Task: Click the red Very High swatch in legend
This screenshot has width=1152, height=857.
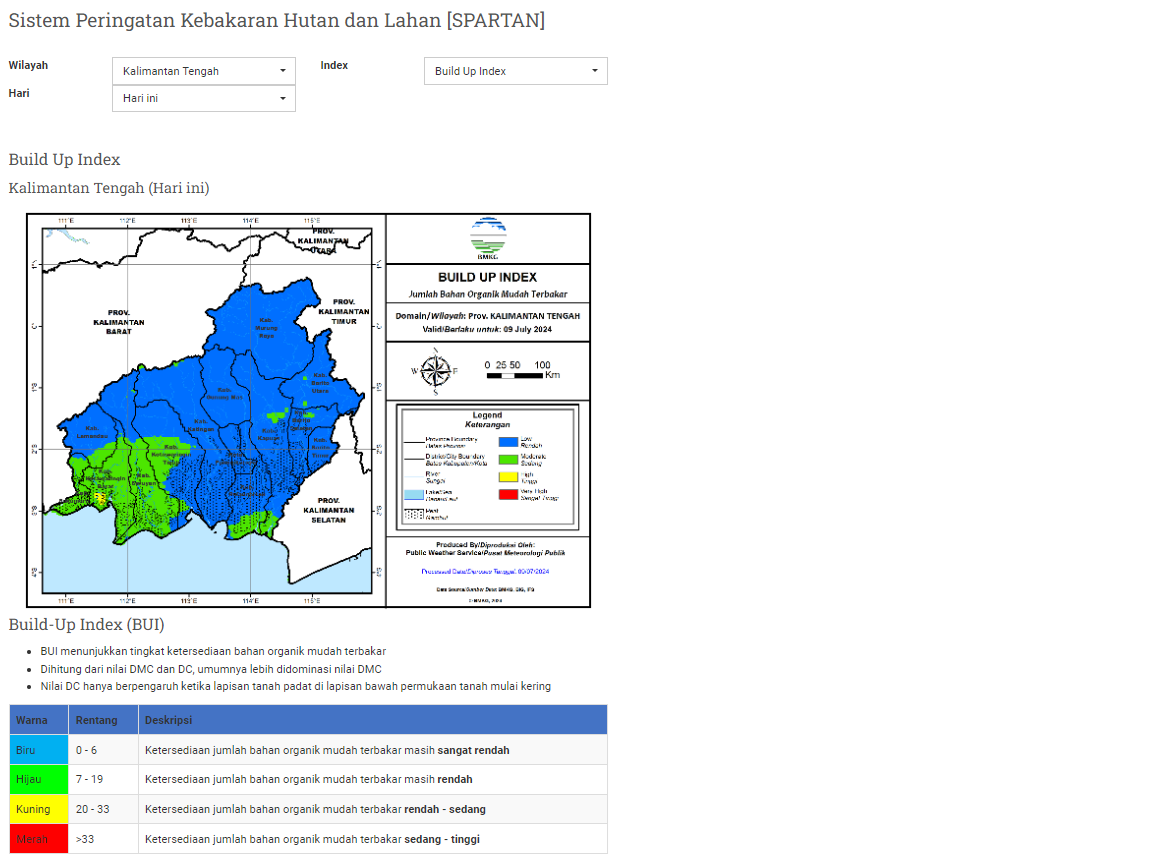Action: 508,495
